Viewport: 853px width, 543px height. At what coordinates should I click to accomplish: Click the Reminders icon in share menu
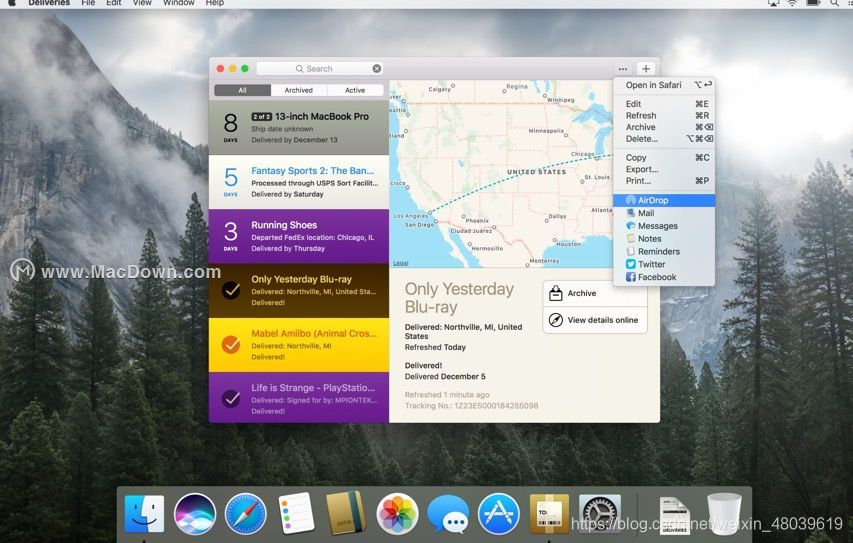[x=631, y=251]
